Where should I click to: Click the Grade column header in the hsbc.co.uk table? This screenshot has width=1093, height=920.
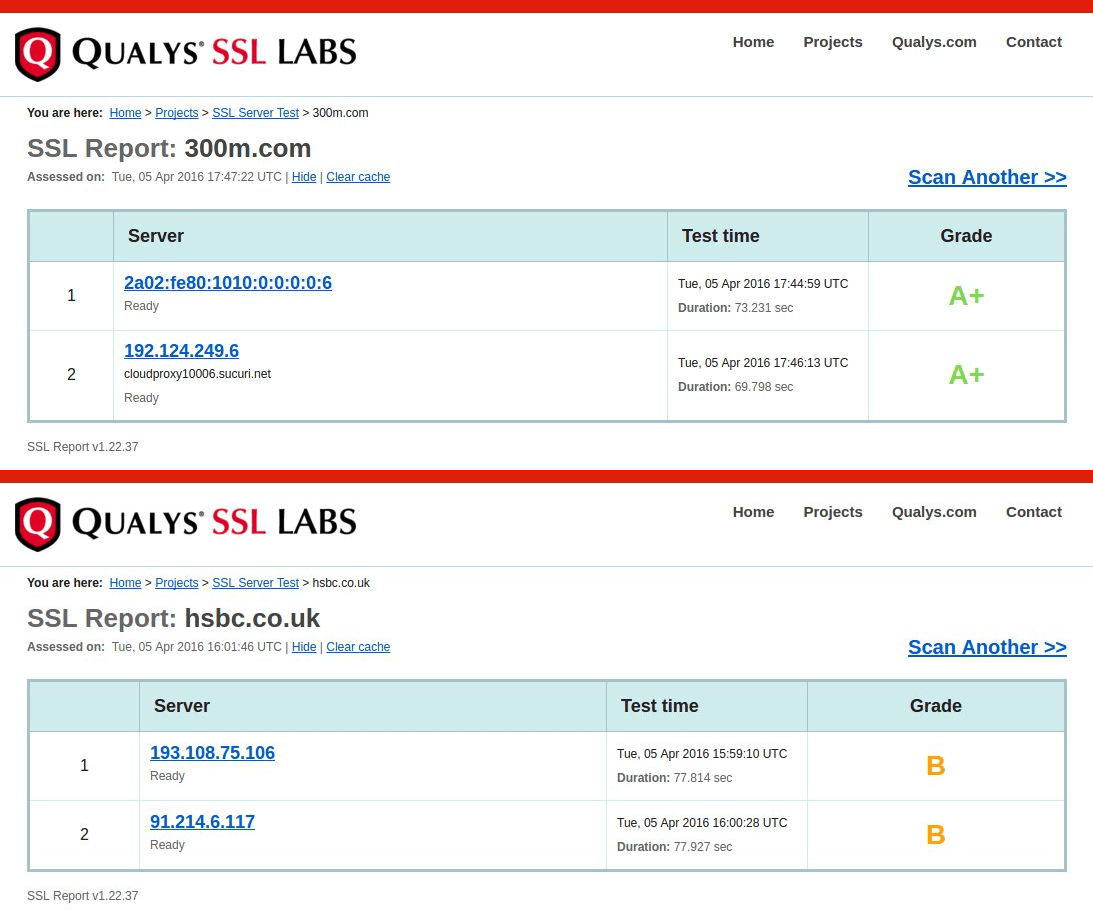coord(935,706)
